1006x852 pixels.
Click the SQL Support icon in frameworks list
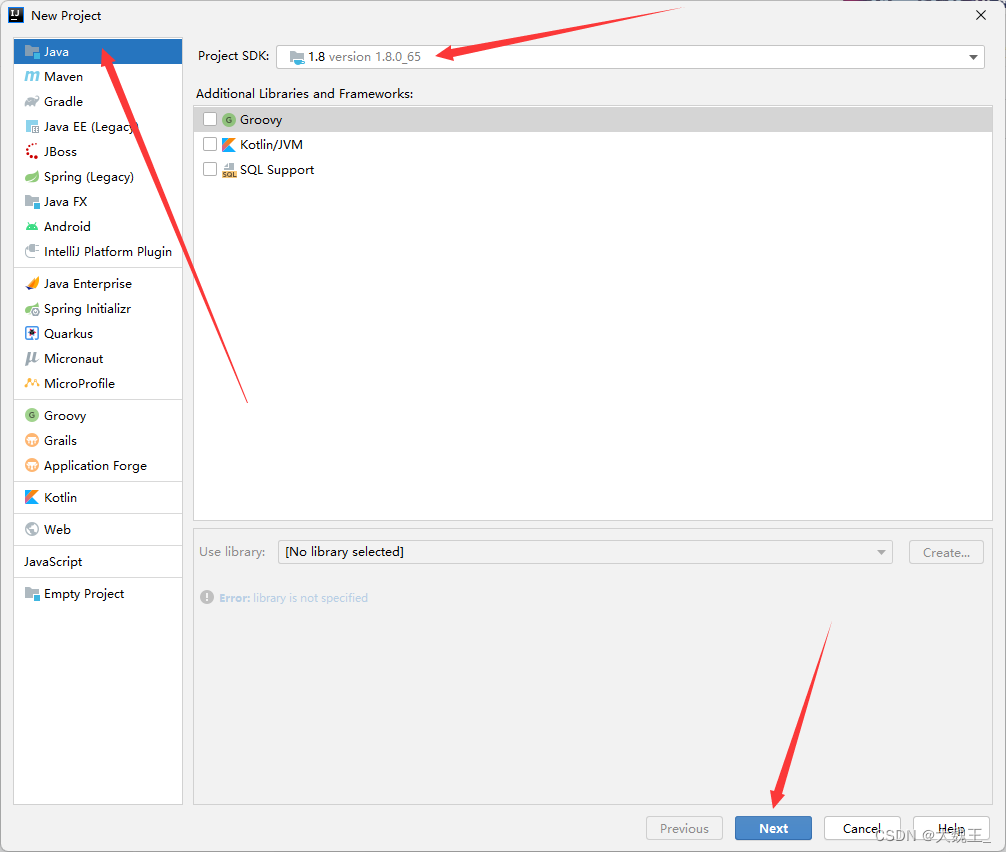[x=229, y=170]
